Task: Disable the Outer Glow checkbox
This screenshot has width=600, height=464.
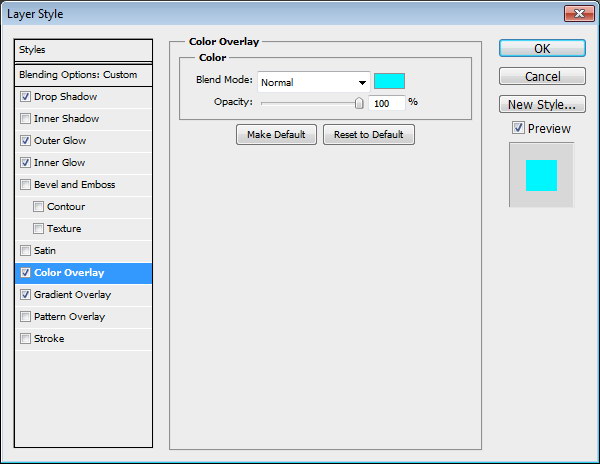Action: pos(25,141)
